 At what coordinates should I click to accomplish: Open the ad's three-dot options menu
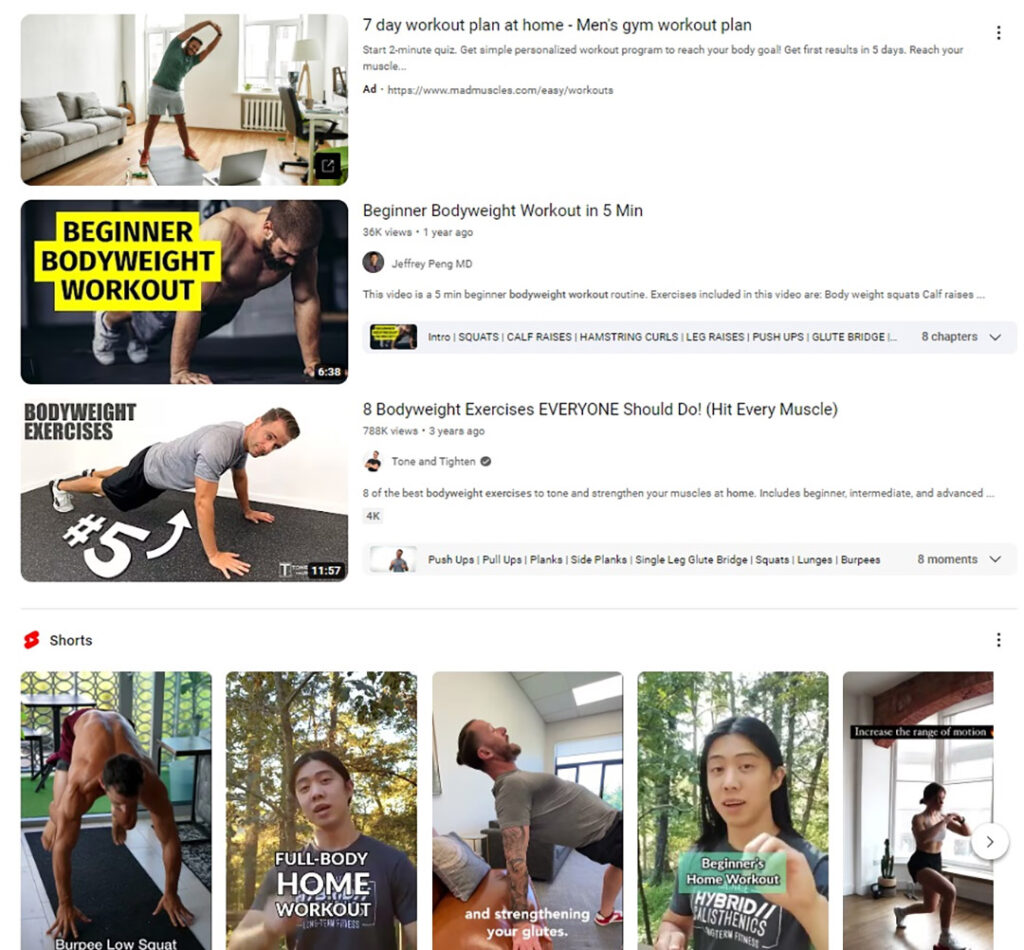998,33
